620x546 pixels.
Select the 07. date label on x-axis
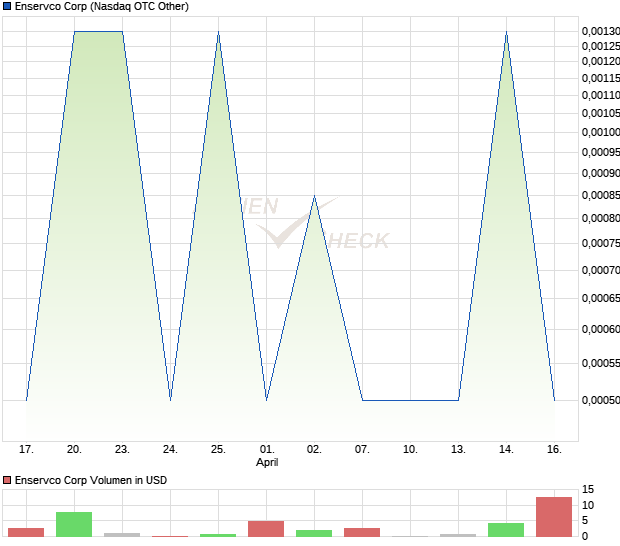point(362,450)
